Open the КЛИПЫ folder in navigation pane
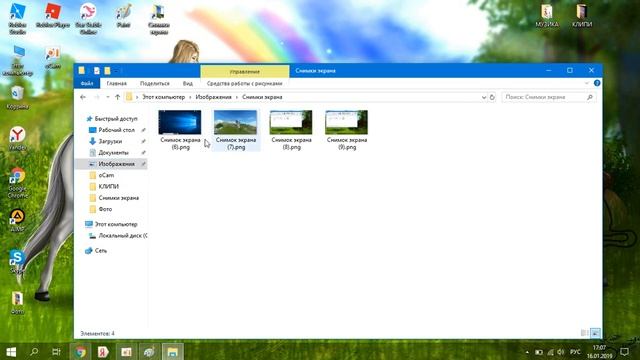The height and width of the screenshot is (360, 640). click(x=108, y=187)
